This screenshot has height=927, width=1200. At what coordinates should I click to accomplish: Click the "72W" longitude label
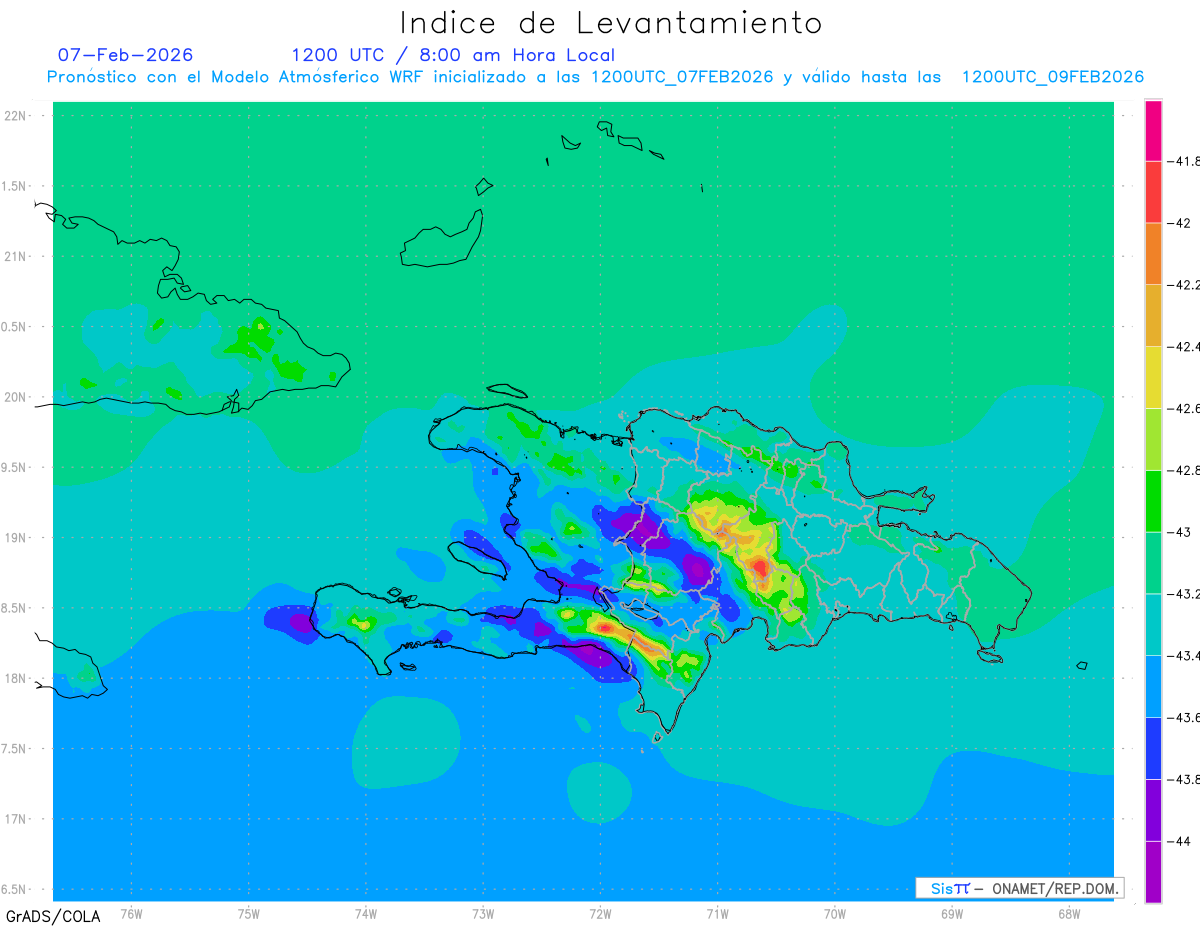[600, 913]
